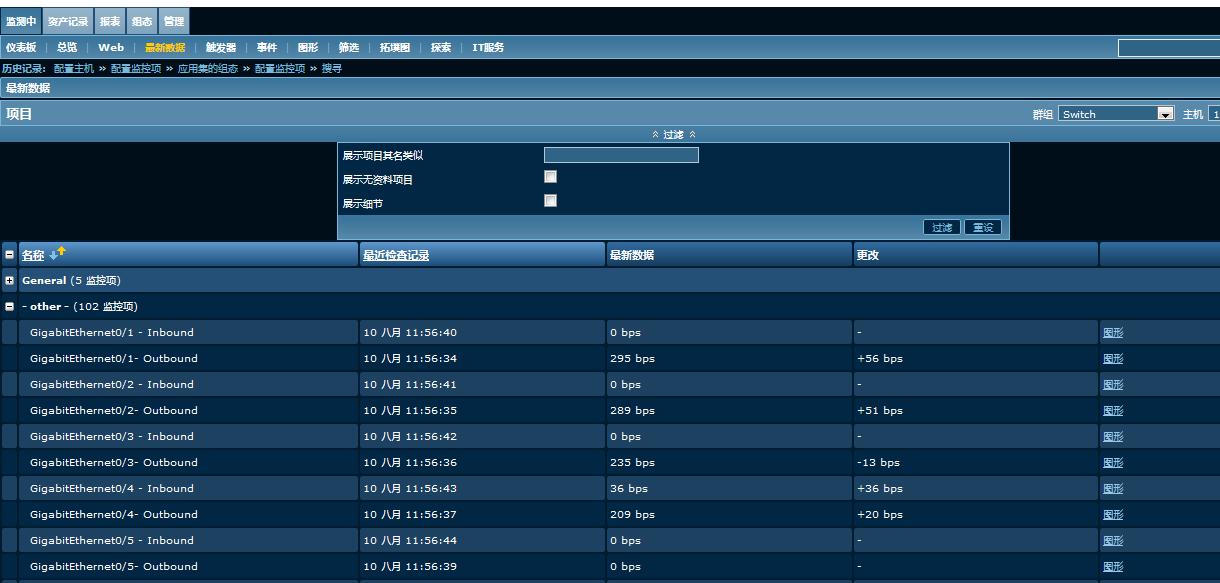Open 图形 link for GigabitEthernet0/4 - Inbound
The image size is (1220, 583).
(1113, 489)
